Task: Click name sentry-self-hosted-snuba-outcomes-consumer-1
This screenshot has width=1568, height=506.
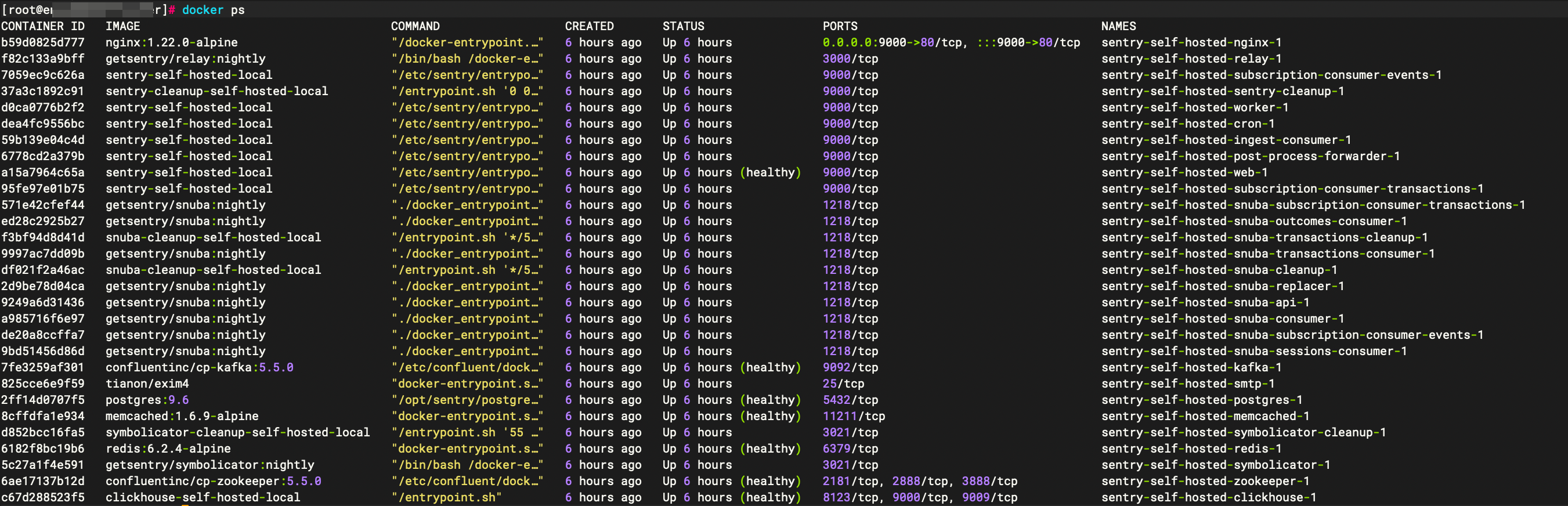Action: tap(1254, 221)
